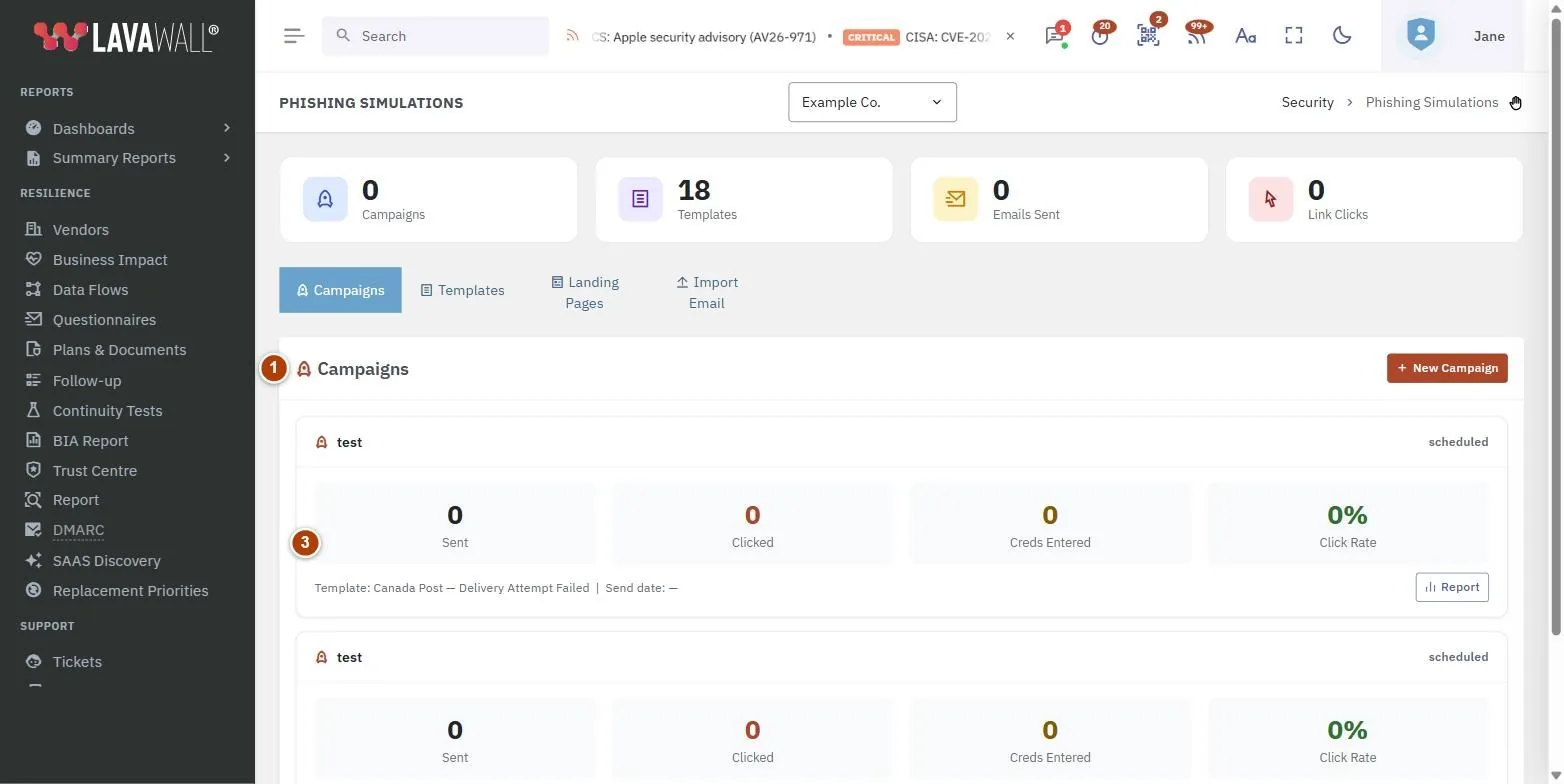Open Business Impact page
1564x784 pixels.
pos(110,259)
